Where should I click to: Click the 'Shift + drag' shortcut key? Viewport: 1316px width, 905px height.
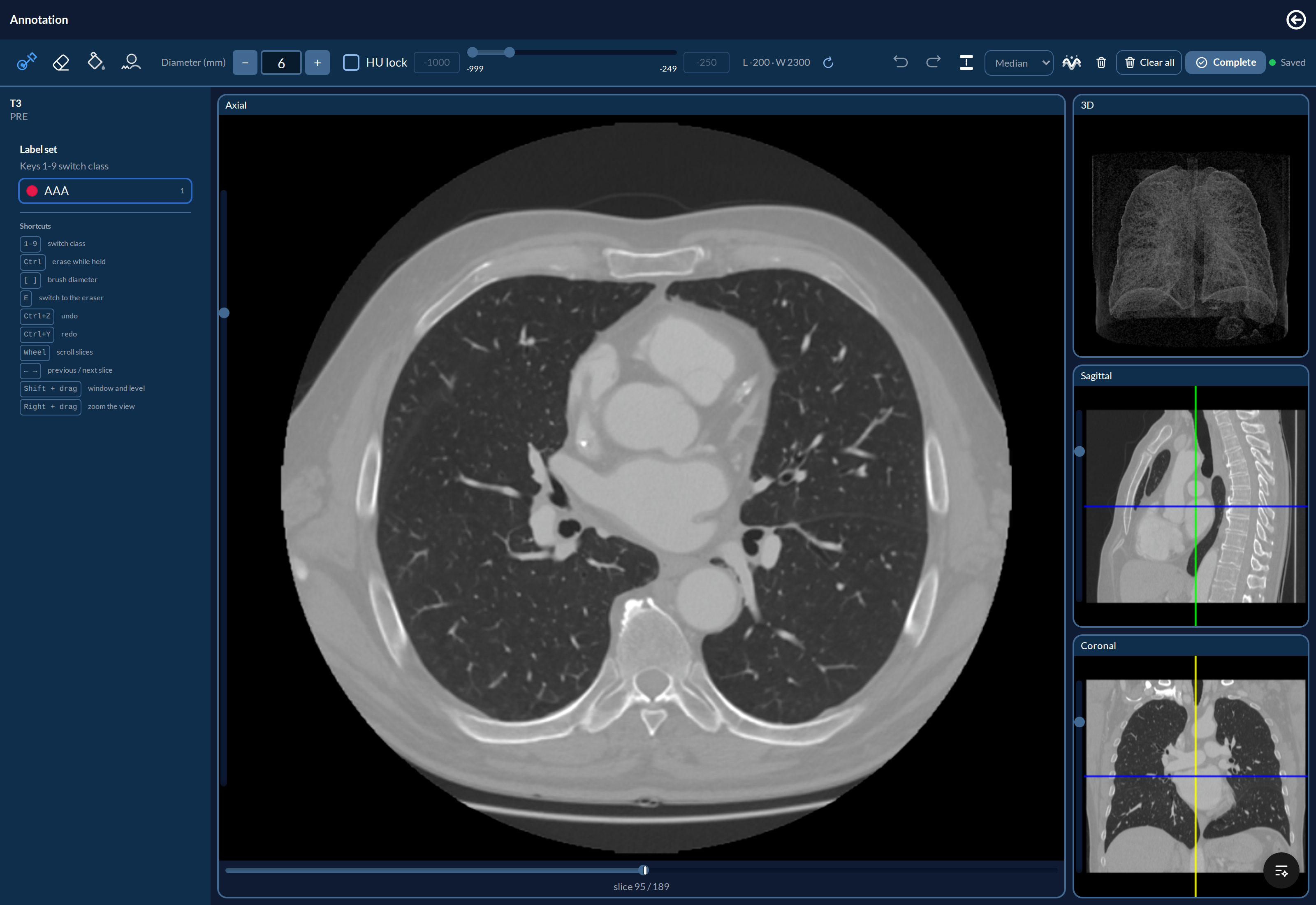point(51,388)
